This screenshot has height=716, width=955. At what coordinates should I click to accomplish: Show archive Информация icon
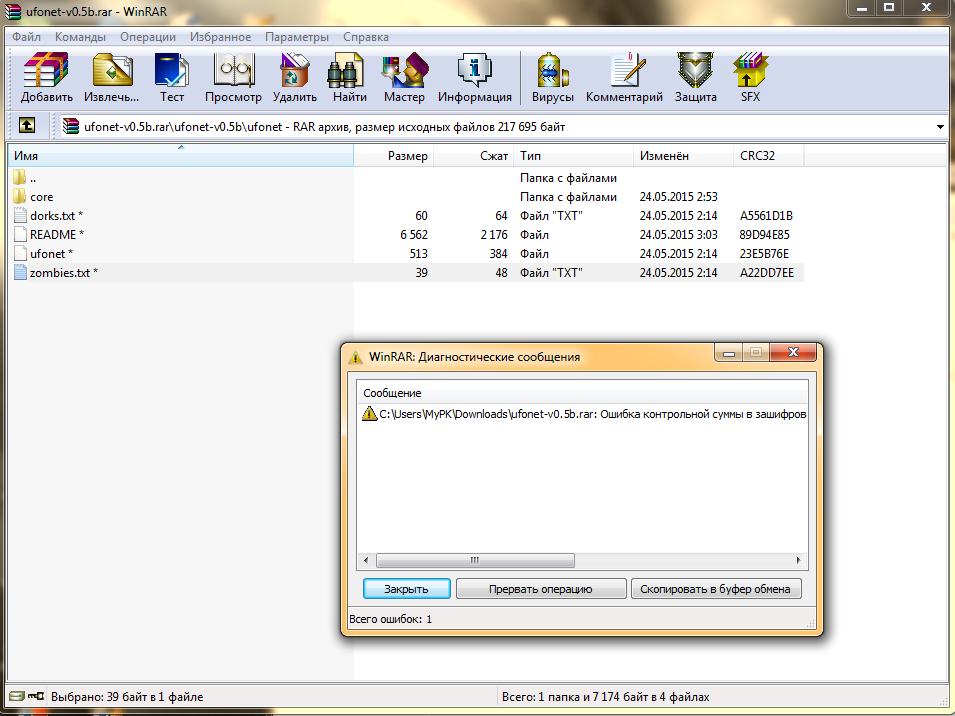point(474,69)
